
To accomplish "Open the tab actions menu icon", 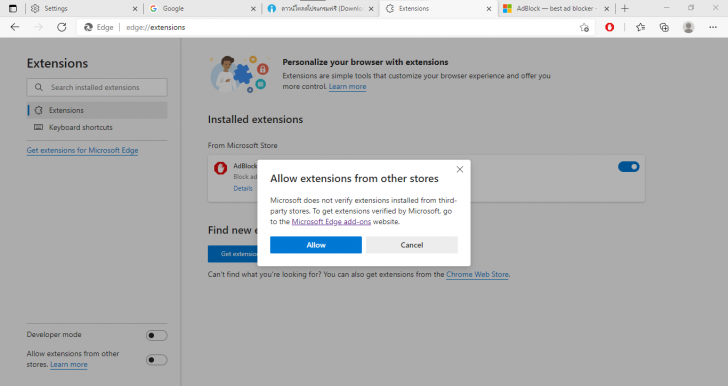I will (x=13, y=8).
